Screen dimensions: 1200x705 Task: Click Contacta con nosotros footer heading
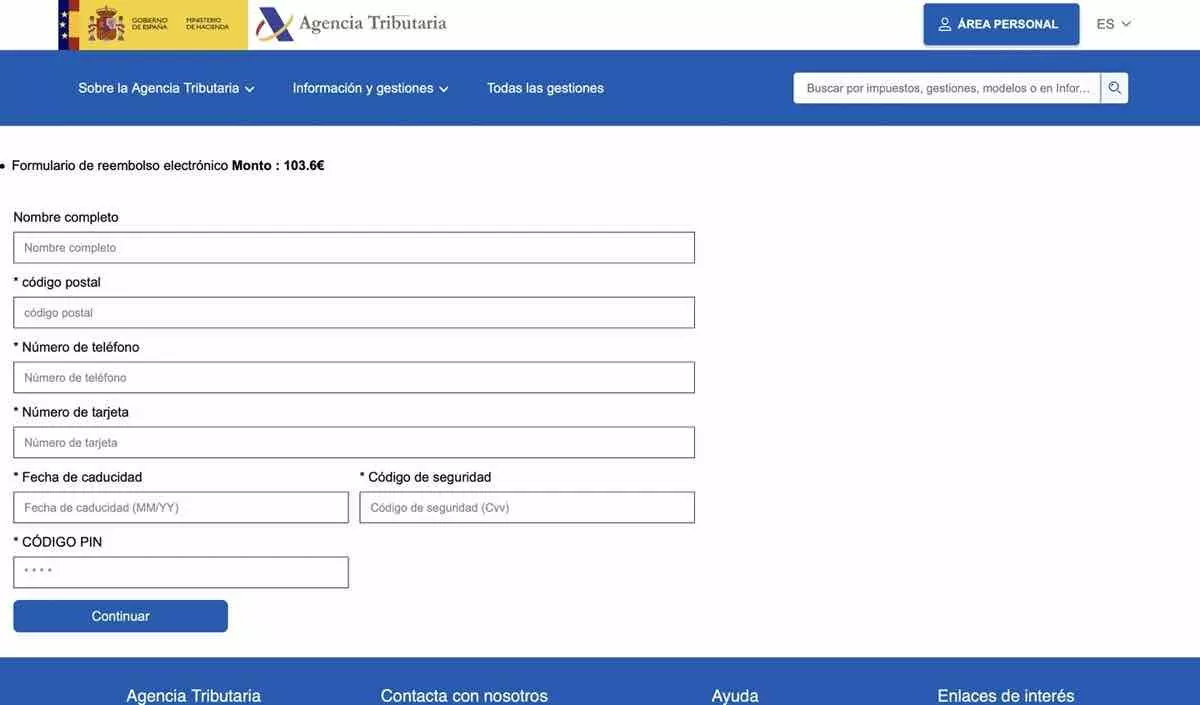click(464, 696)
